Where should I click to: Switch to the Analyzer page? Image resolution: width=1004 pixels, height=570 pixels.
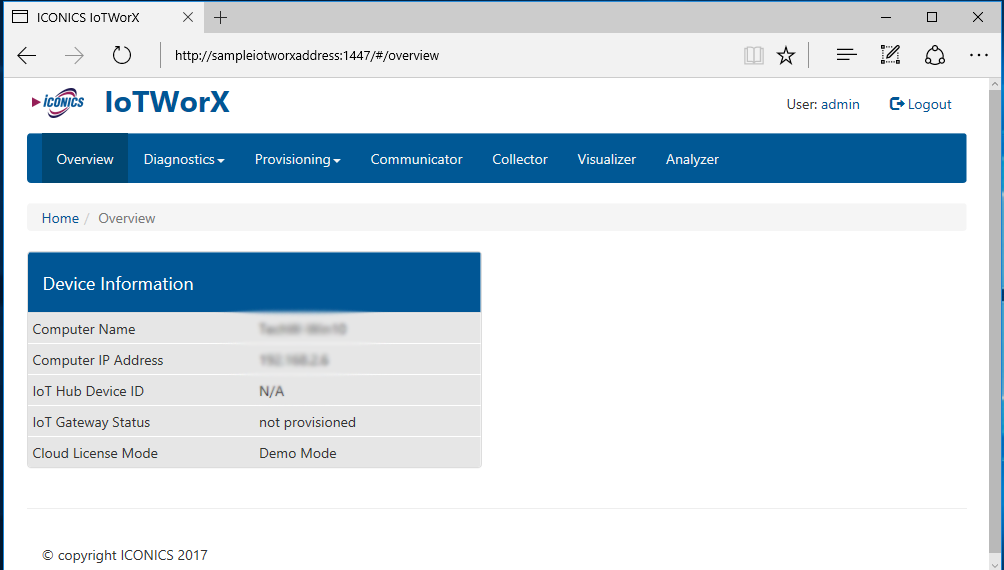[692, 159]
